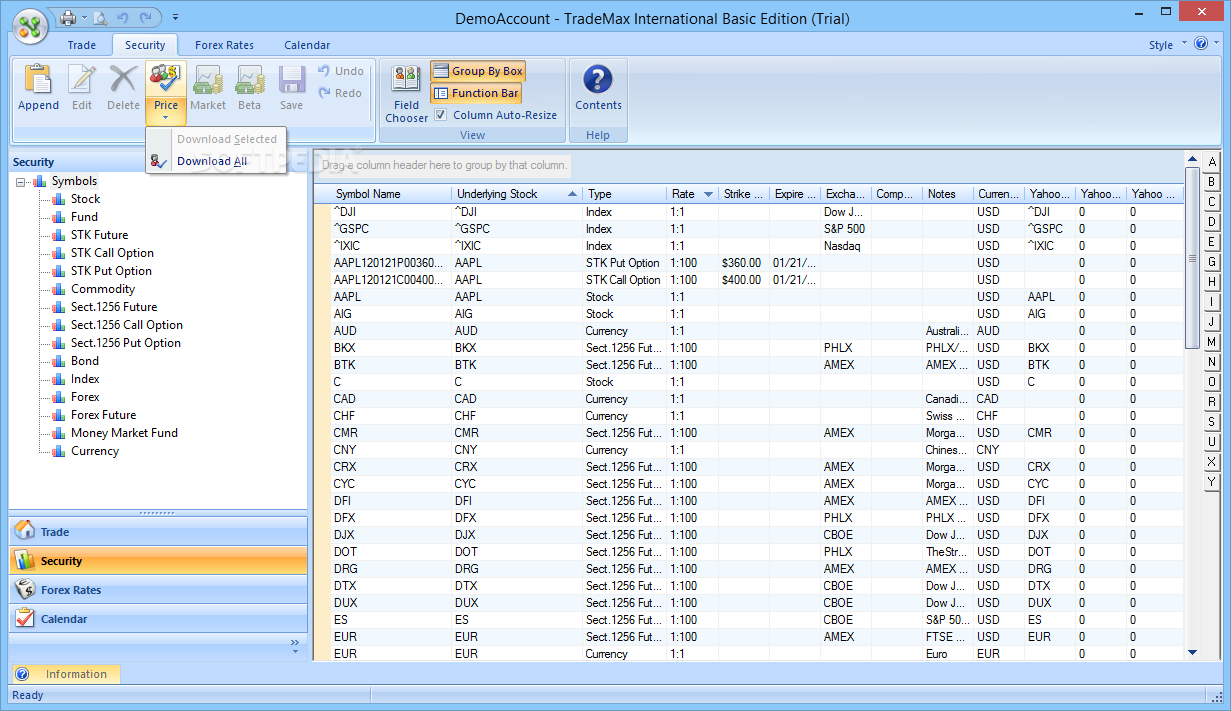Click vertical scrollbar up arrow
1231x711 pixels.
pos(1191,160)
